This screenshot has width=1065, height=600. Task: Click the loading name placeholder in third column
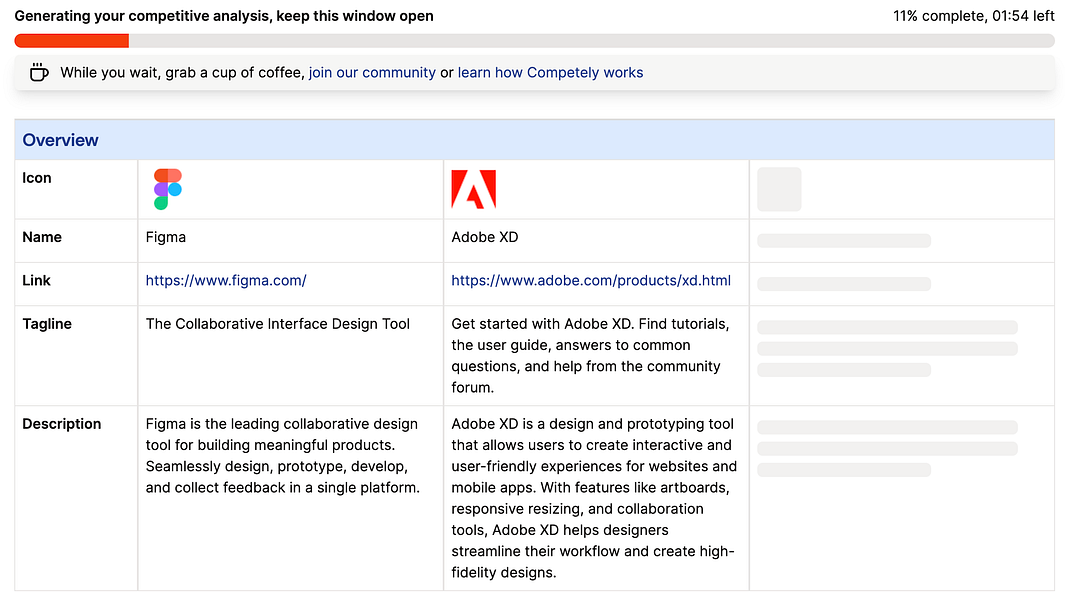pos(844,241)
